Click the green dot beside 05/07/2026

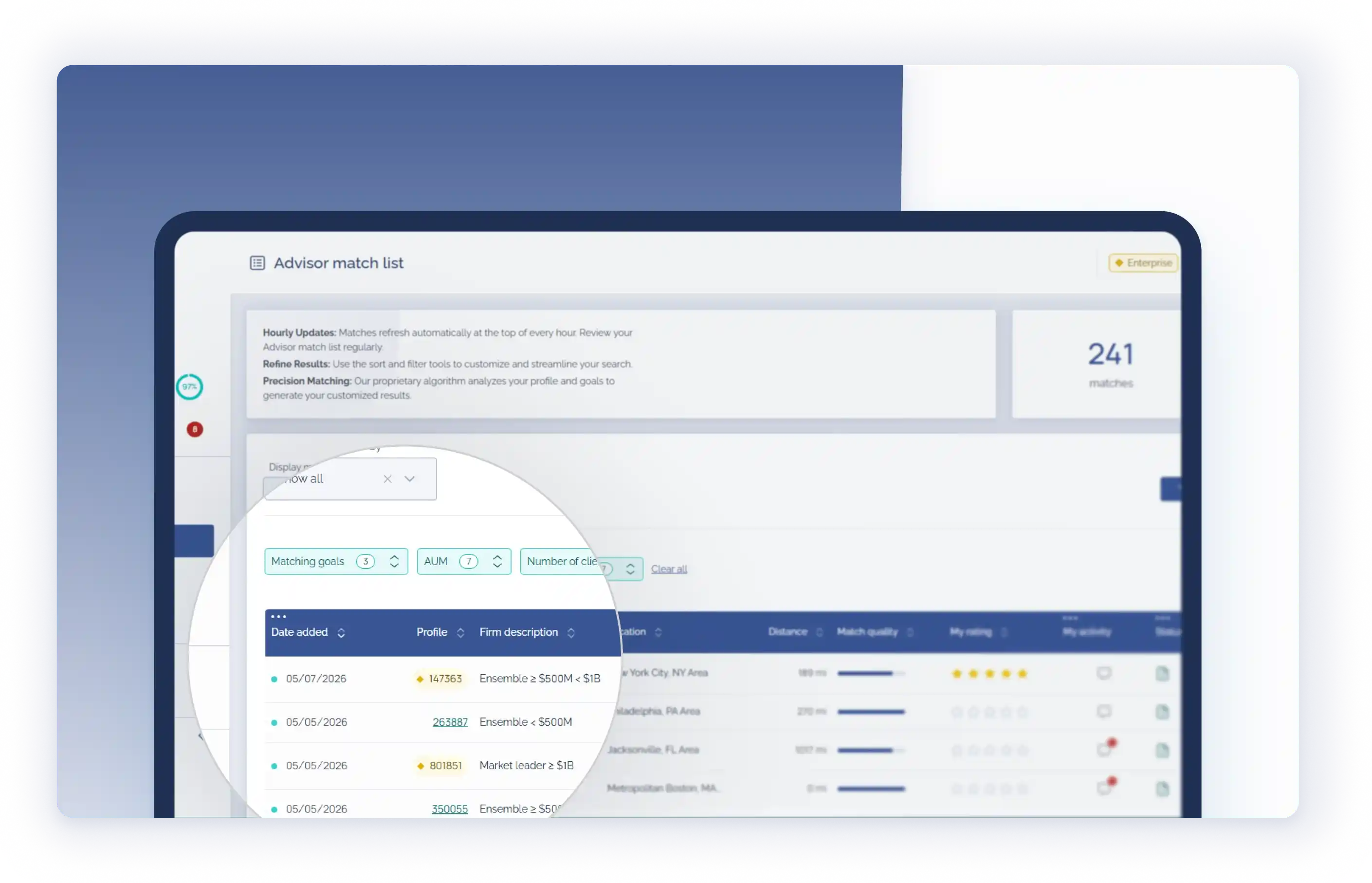click(x=274, y=680)
